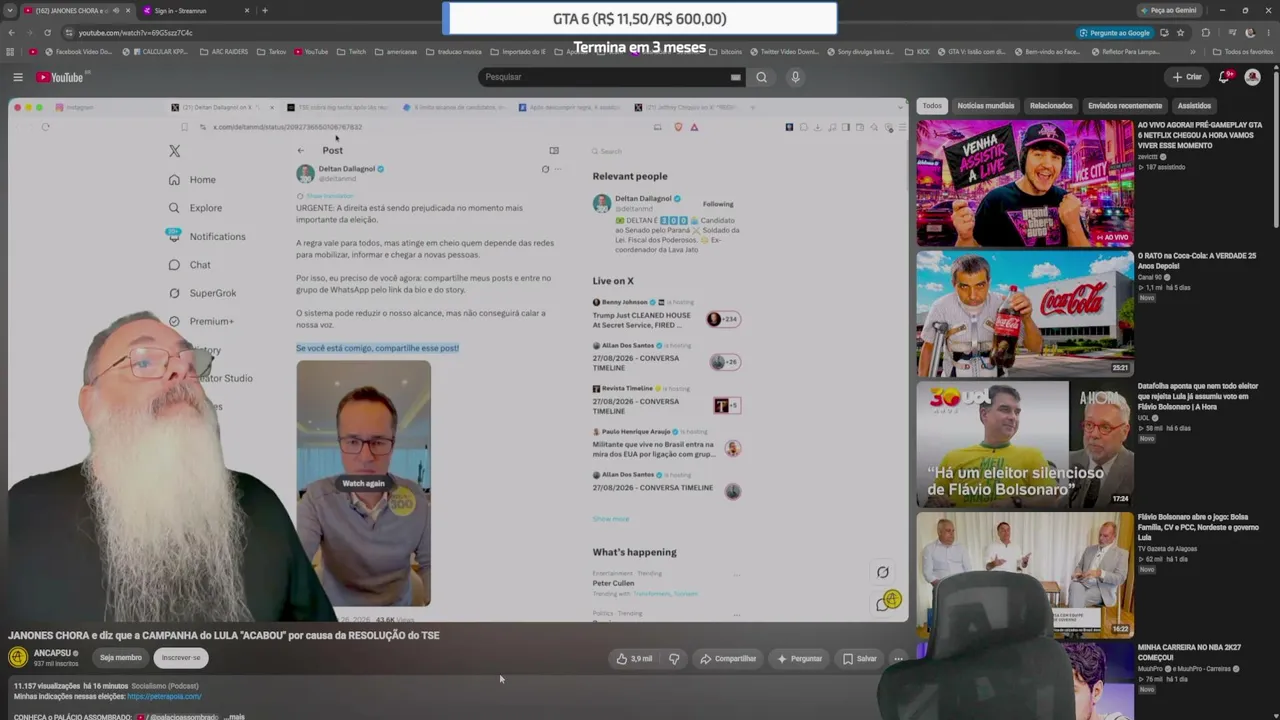
Task: Open the YouTube bookmark in bookmarks bar
Action: point(311,52)
